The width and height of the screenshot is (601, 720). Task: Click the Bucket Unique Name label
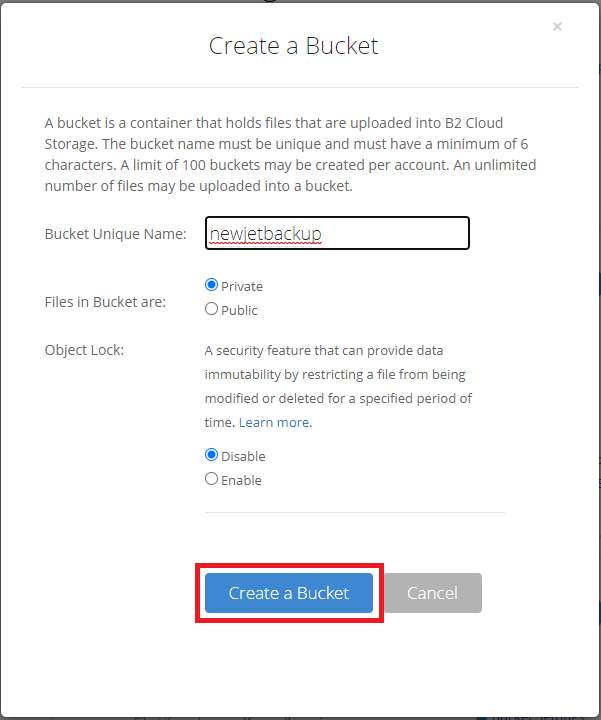point(115,234)
